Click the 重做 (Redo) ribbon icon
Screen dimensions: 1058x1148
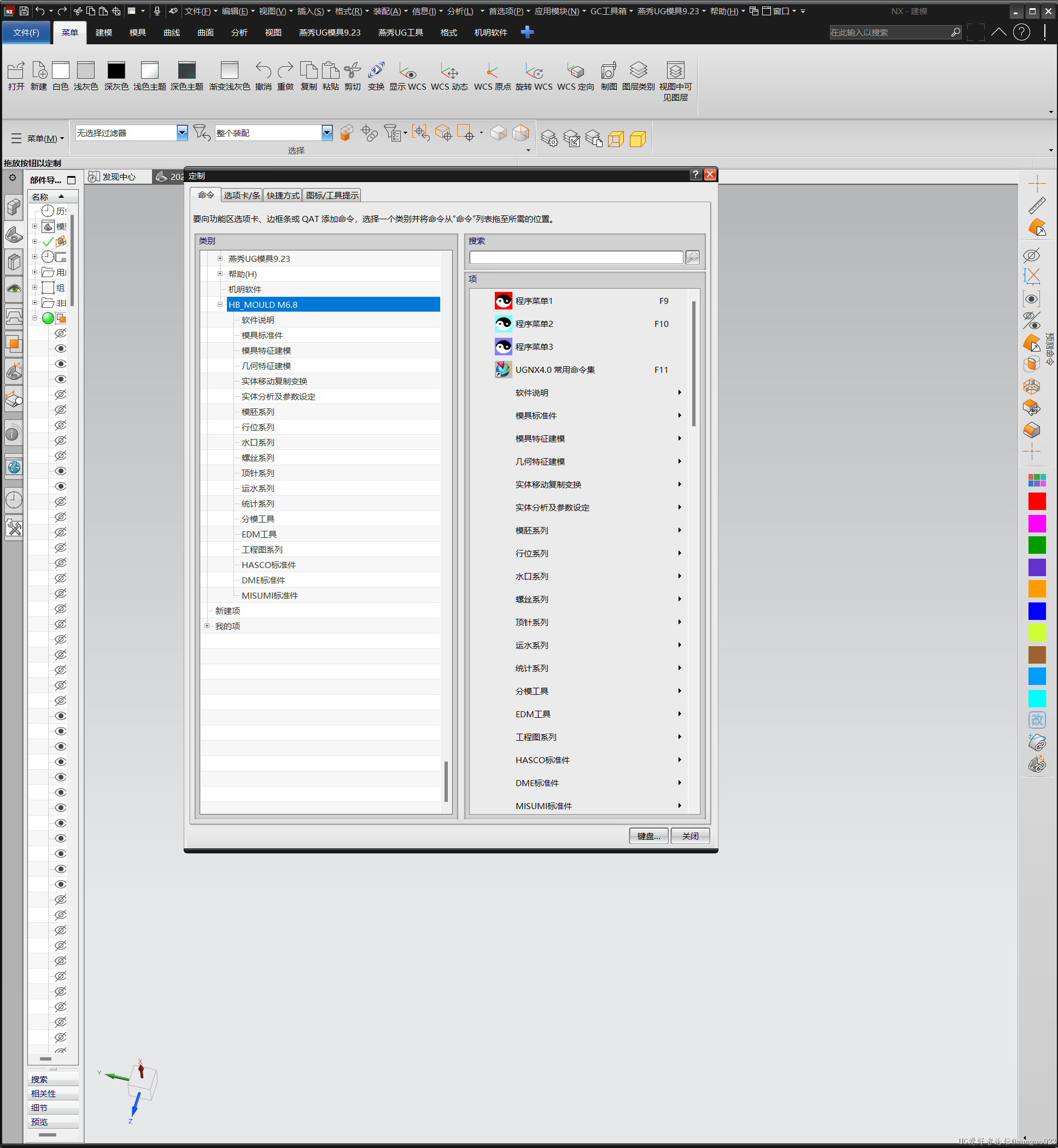(285, 71)
